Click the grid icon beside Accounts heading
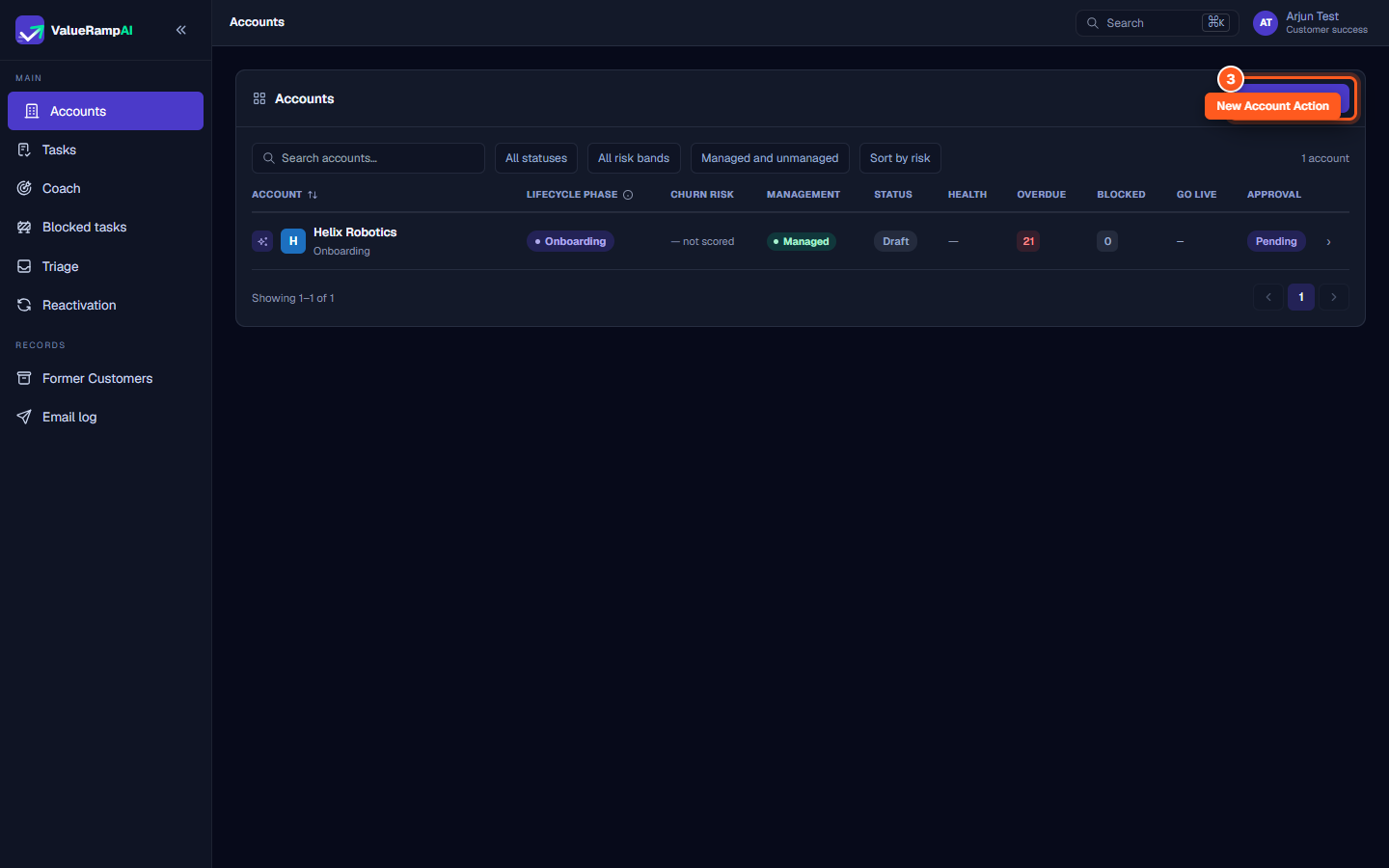Viewport: 1389px width, 868px height. coord(259,98)
